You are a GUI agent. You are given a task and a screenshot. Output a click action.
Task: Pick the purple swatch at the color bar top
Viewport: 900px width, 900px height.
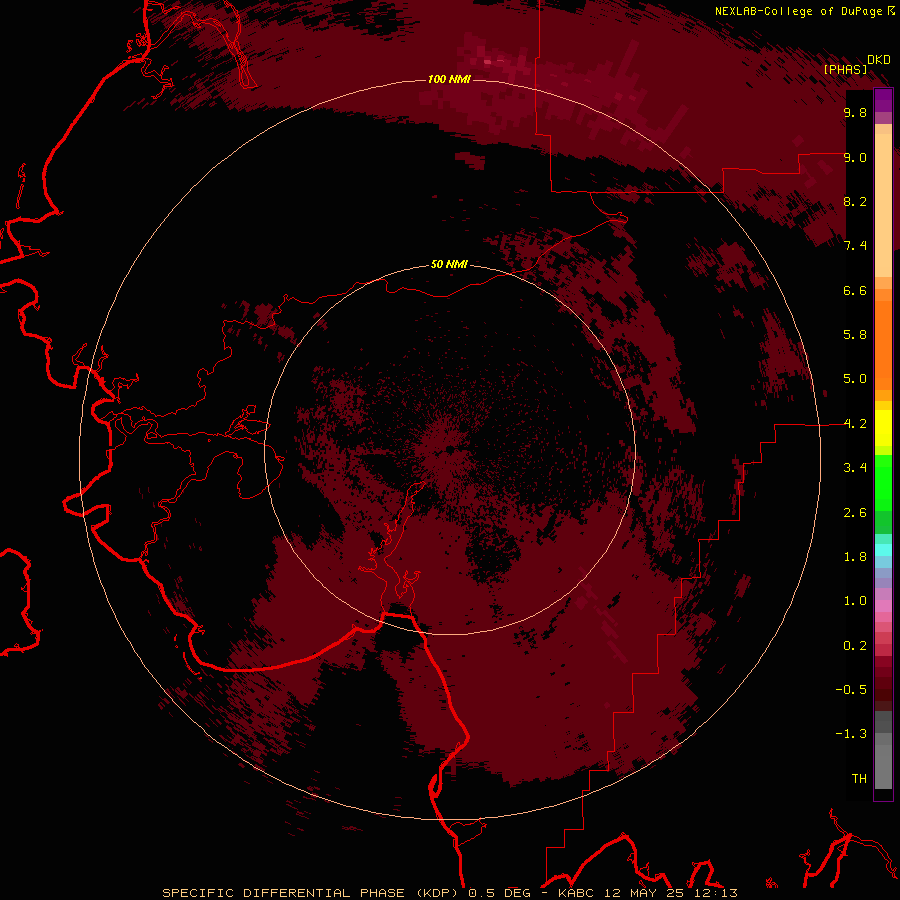pyautogui.click(x=883, y=100)
